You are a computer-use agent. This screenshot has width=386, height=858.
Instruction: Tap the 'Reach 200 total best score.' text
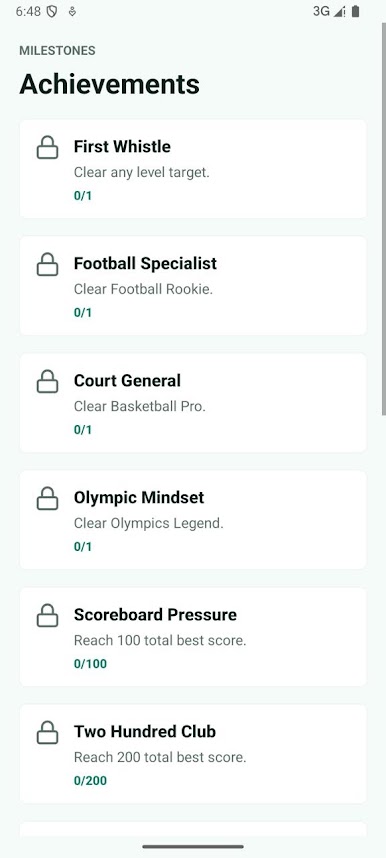160,757
